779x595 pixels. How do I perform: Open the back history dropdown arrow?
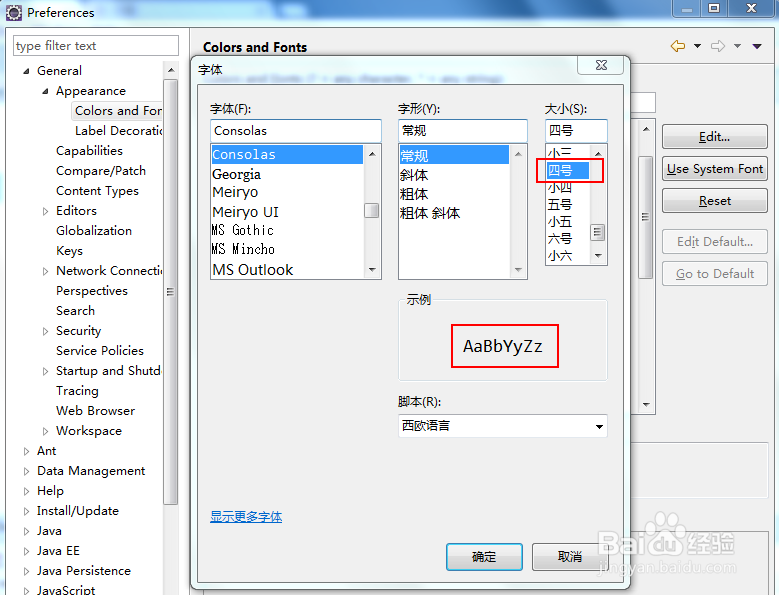pos(698,46)
